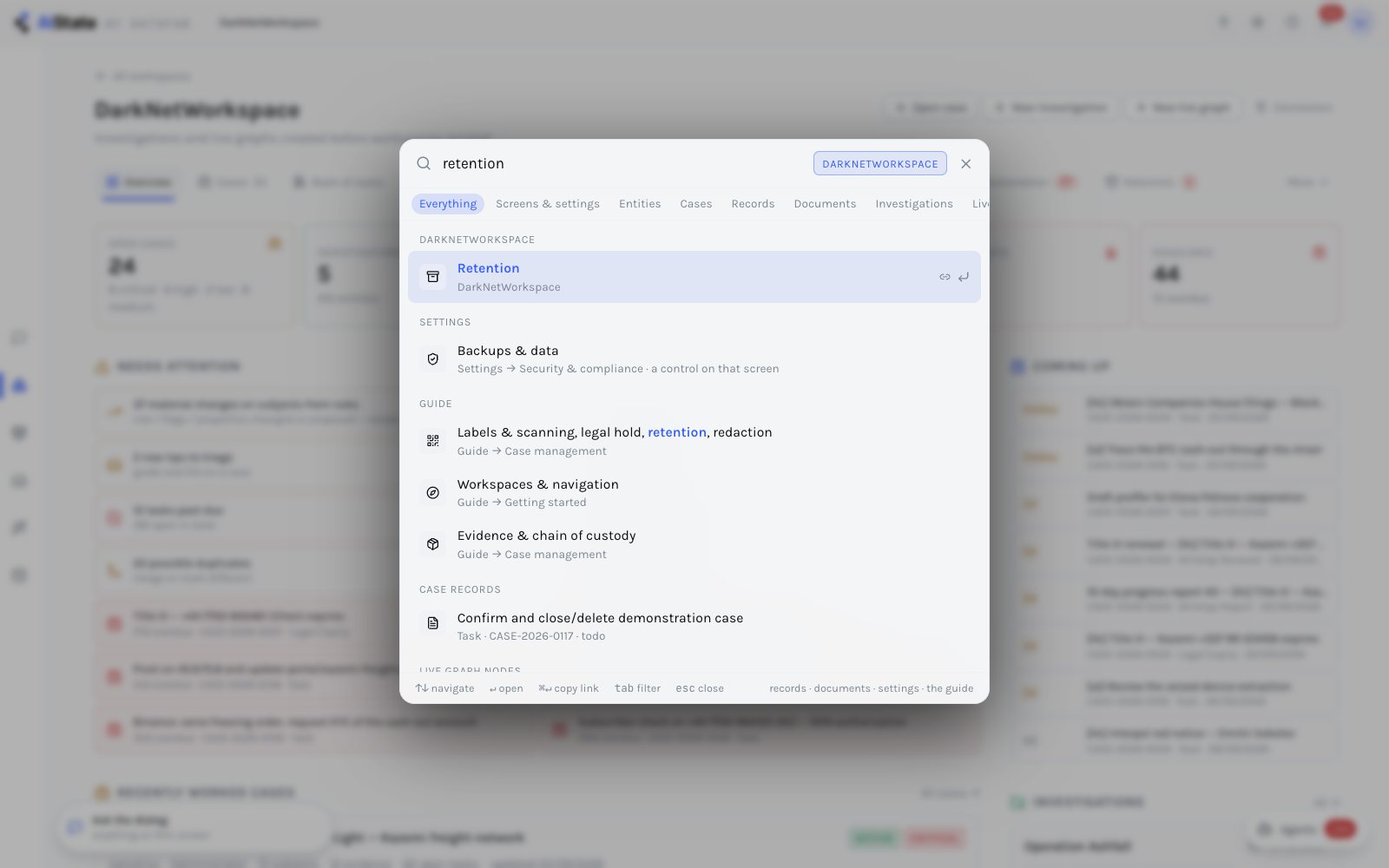1389x868 pixels.
Task: Open Backups & data settings result
Action: [694, 359]
